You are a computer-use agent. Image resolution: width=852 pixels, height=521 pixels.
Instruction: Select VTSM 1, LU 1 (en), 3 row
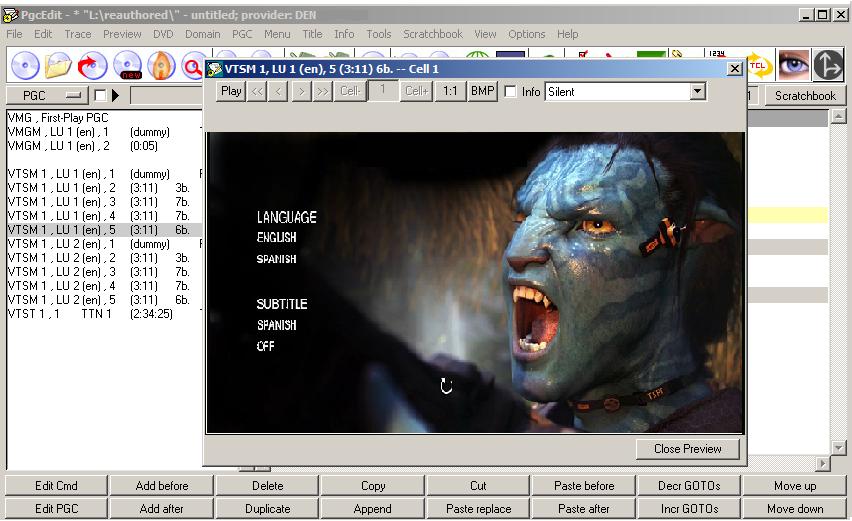104,202
